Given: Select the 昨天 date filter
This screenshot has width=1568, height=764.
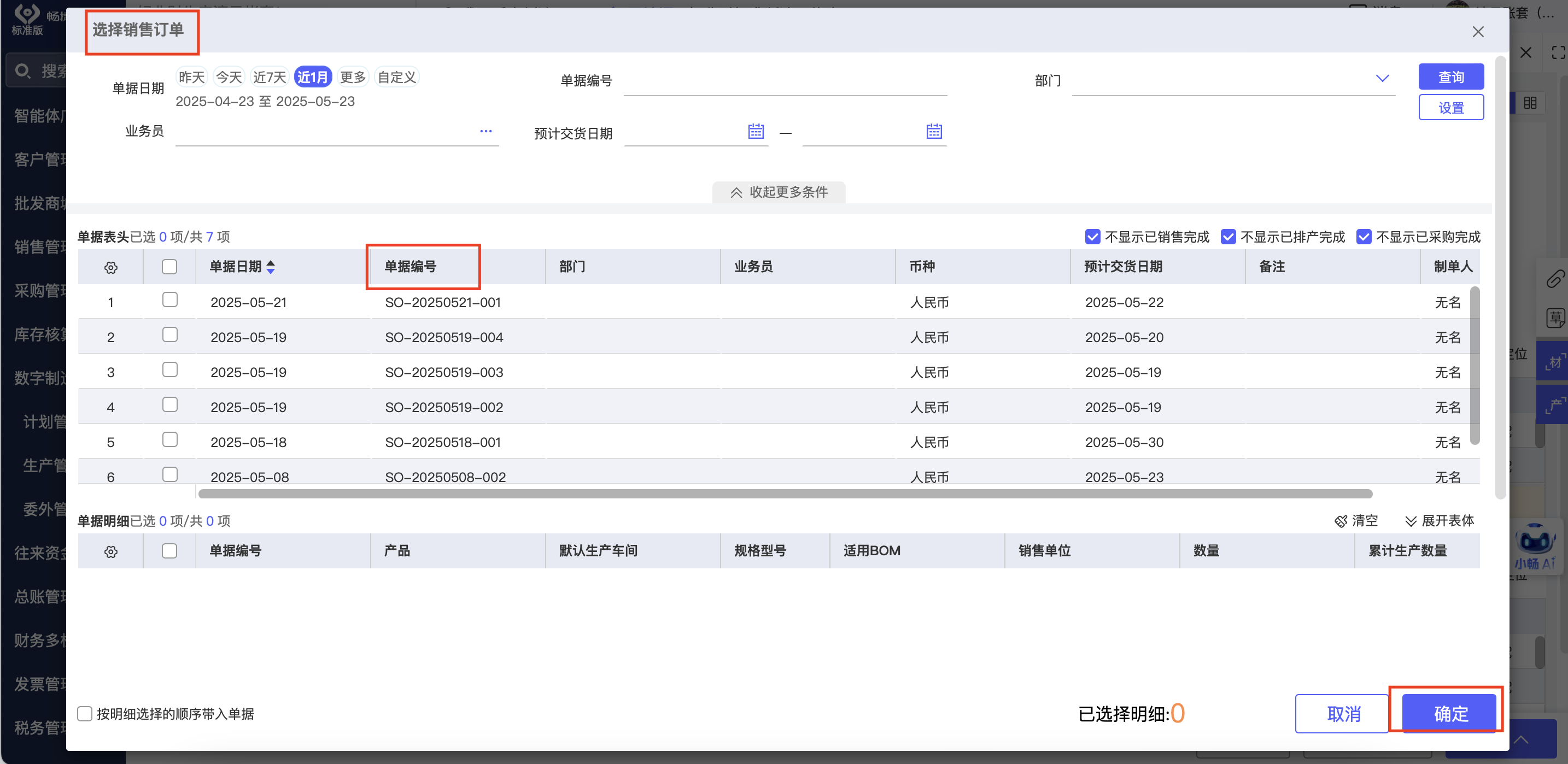Looking at the screenshot, I should (x=192, y=77).
